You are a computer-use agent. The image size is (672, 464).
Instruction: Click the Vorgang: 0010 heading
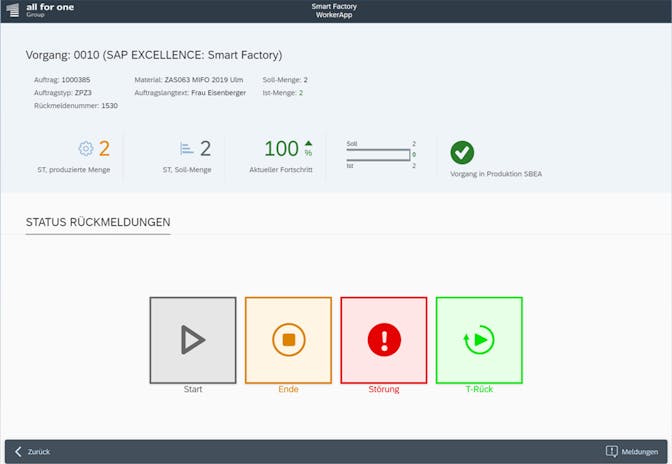(154, 55)
